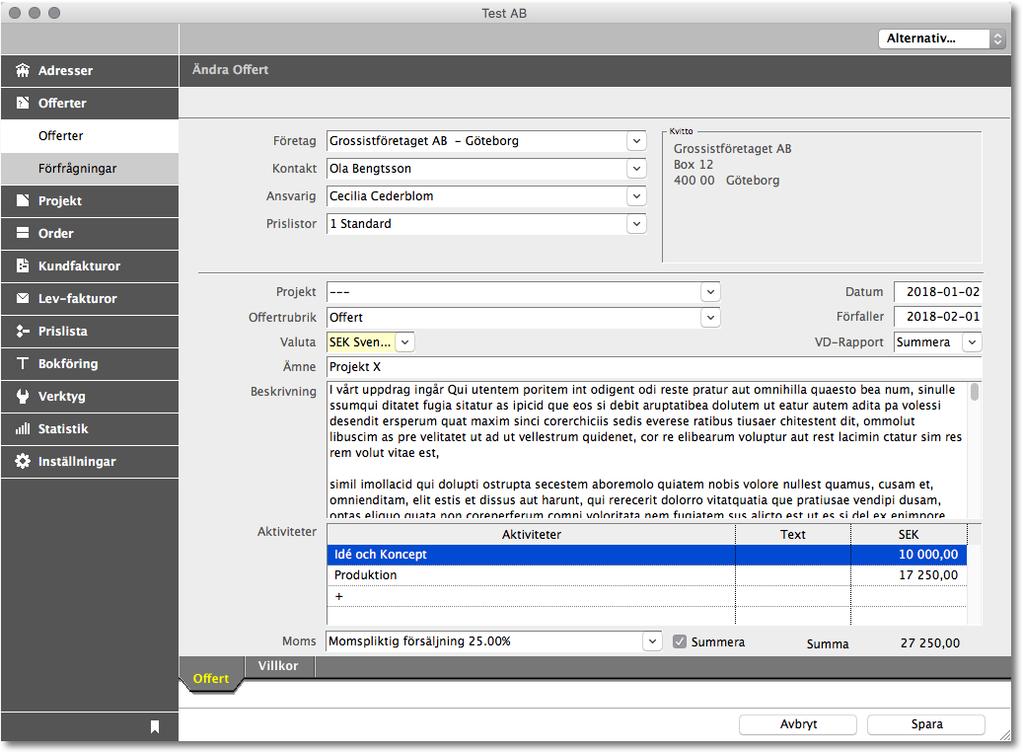The height and width of the screenshot is (752, 1023).
Task: Select the Offerter sub-item
Action: [x=89, y=136]
